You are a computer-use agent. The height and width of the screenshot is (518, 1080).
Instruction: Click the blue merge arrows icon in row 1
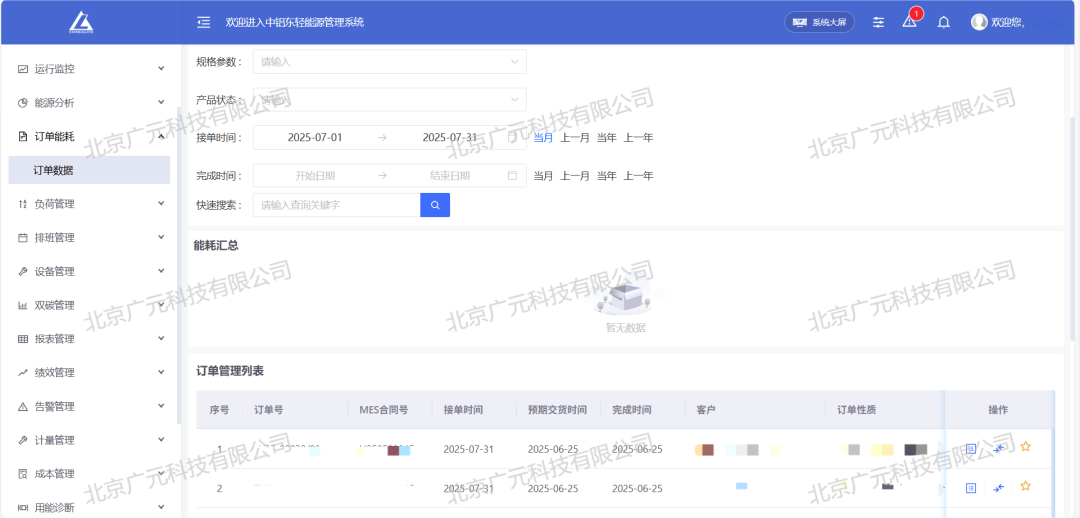pos(999,448)
